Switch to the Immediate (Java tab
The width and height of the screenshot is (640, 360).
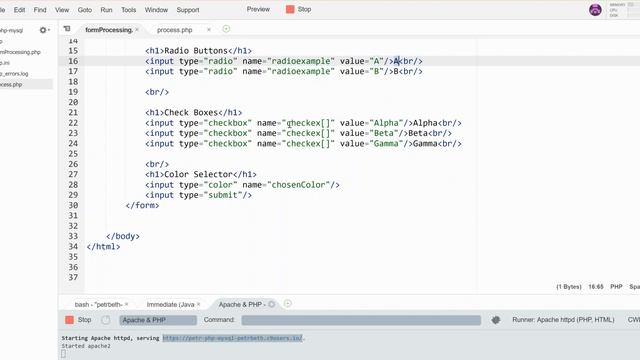pyautogui.click(x=170, y=304)
